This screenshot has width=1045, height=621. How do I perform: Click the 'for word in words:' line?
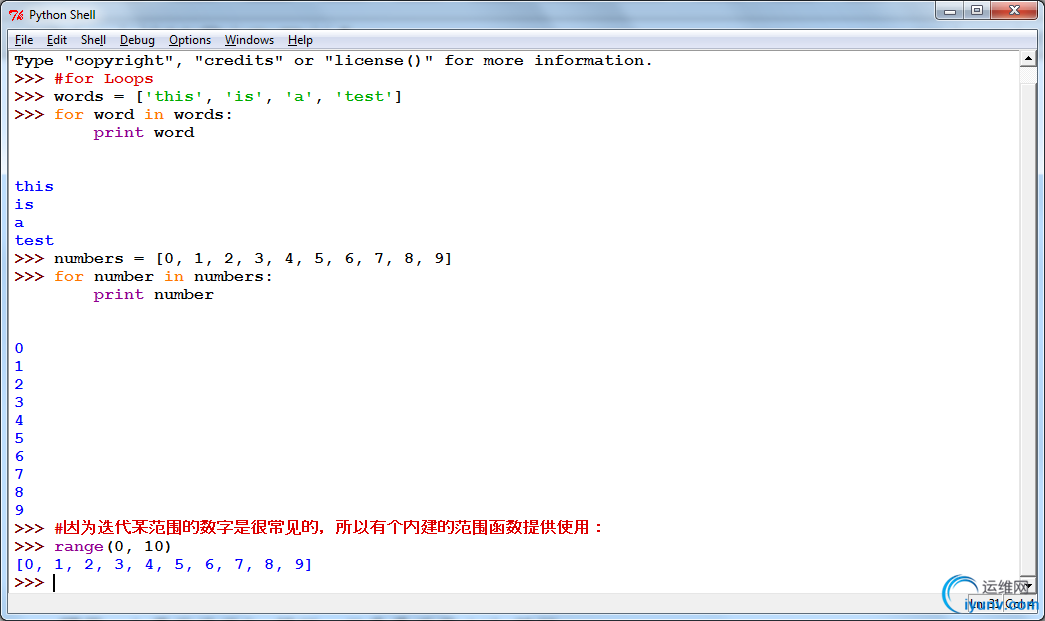pyautogui.click(x=143, y=115)
